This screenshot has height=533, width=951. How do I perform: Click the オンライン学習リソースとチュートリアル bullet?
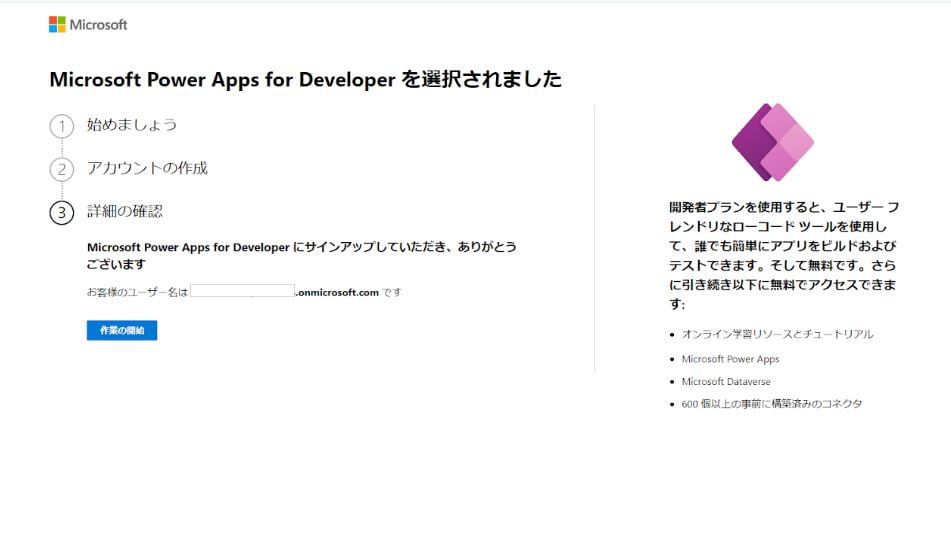tap(777, 334)
